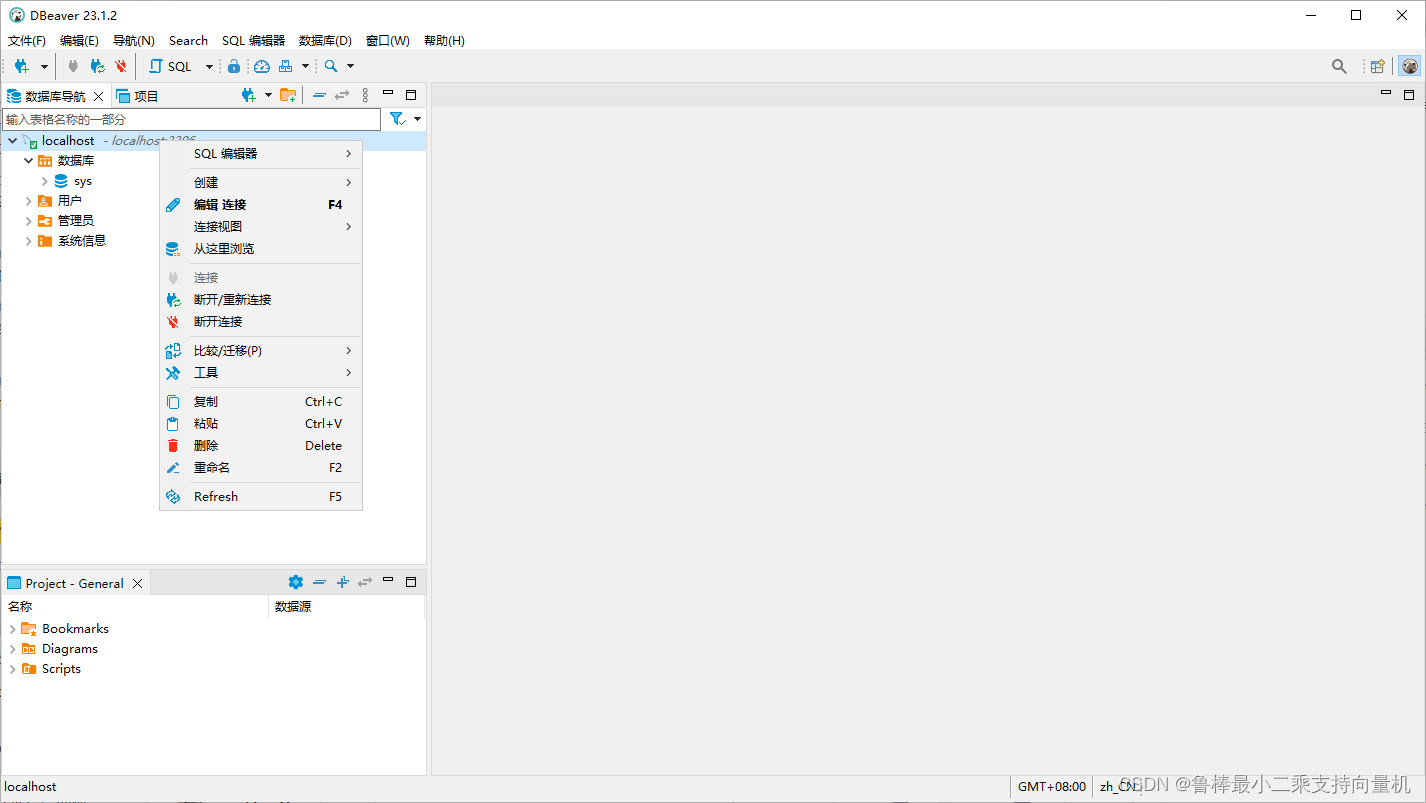Choose 删除 in context menu
This screenshot has width=1426, height=803.
coord(260,446)
